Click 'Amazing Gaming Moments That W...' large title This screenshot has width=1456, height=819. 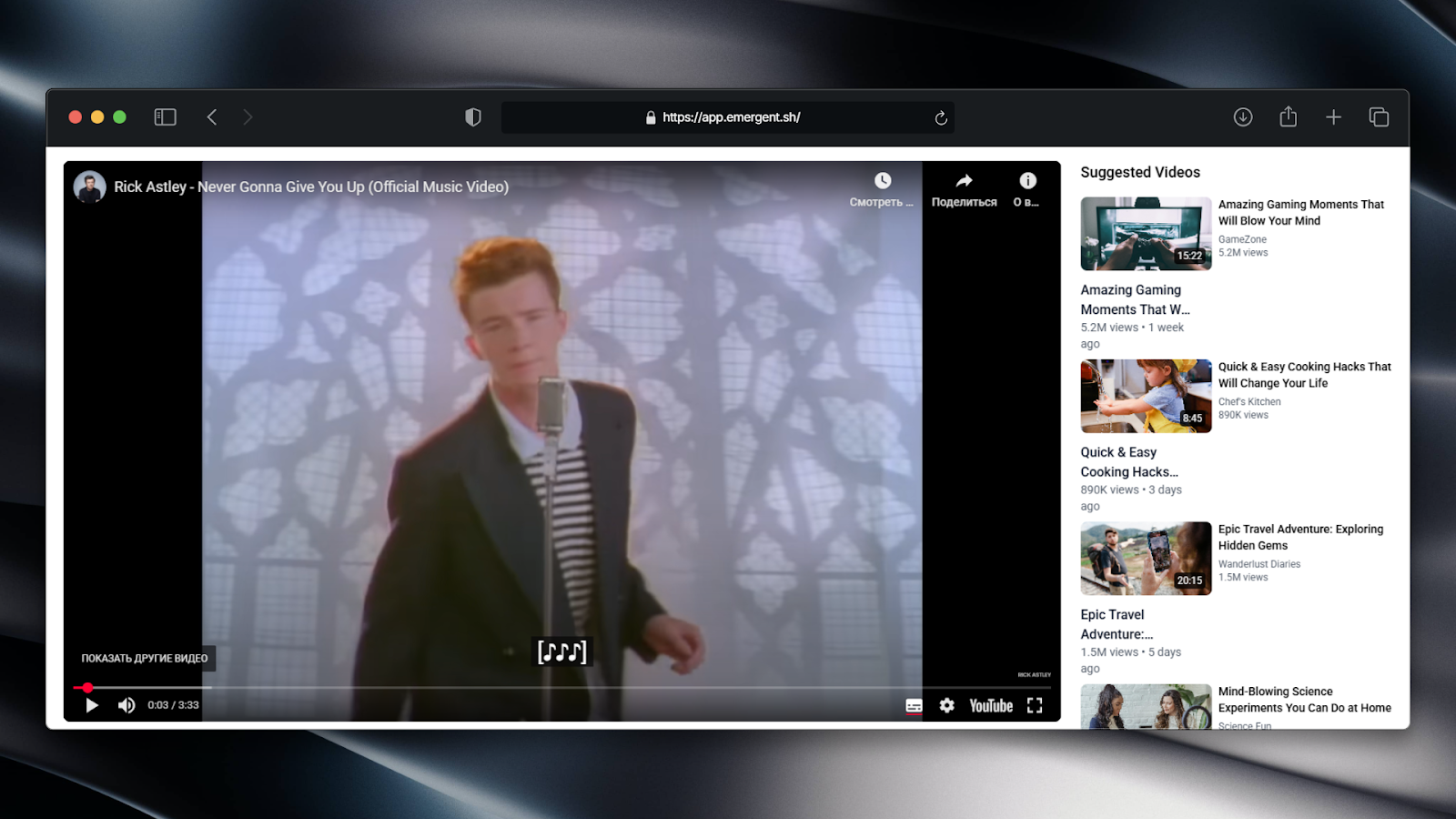pyautogui.click(x=1136, y=299)
